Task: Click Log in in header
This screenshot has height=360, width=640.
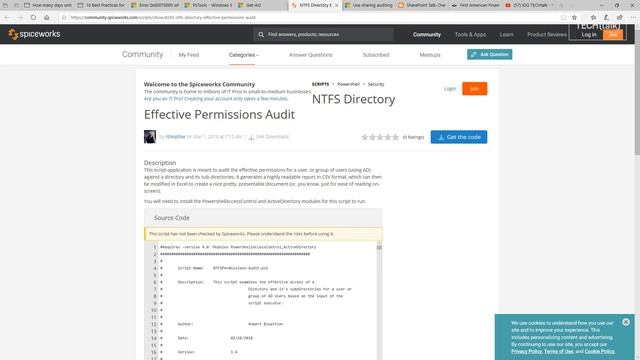Action: click(589, 35)
